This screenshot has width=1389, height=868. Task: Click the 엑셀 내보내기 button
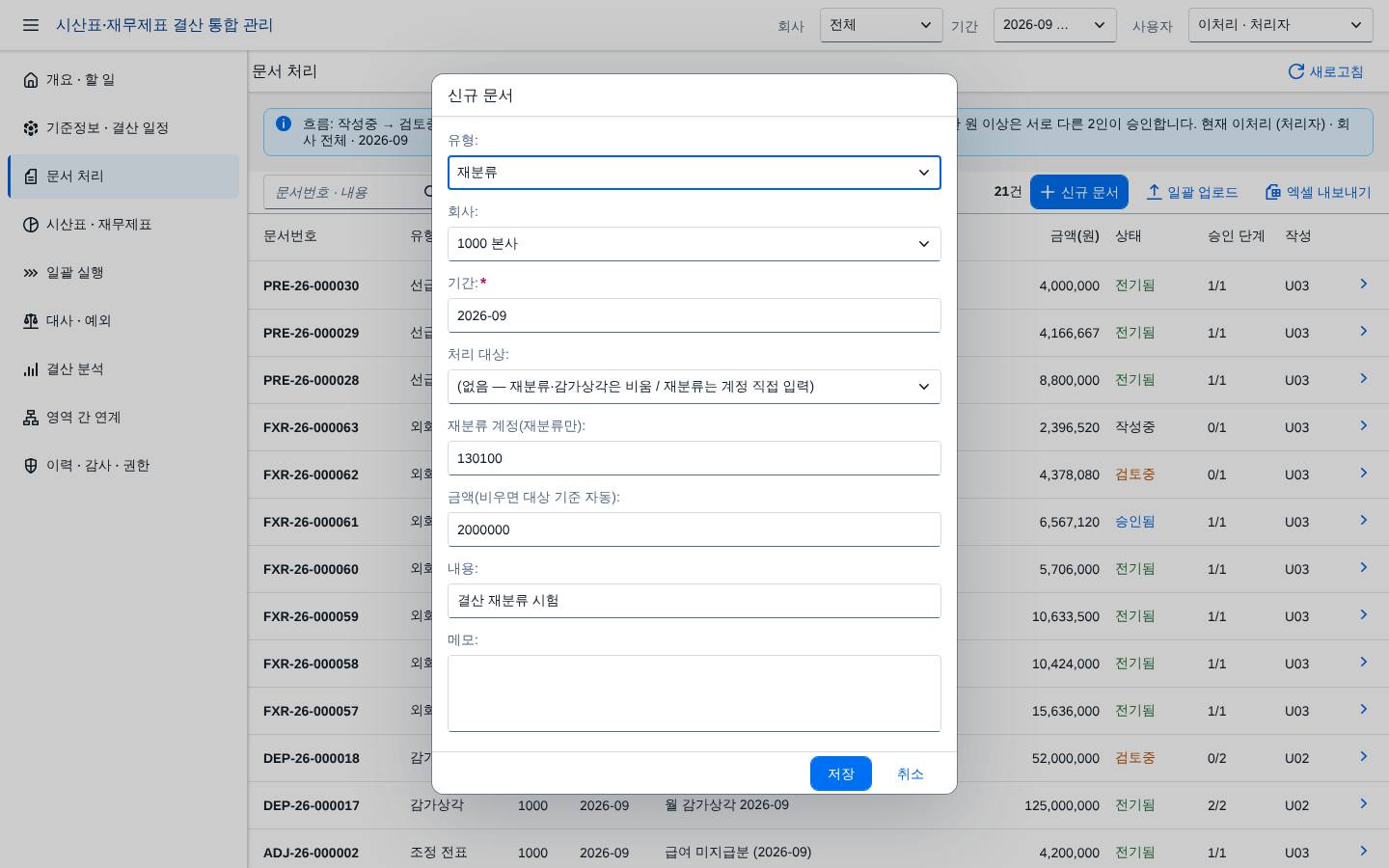click(1318, 192)
